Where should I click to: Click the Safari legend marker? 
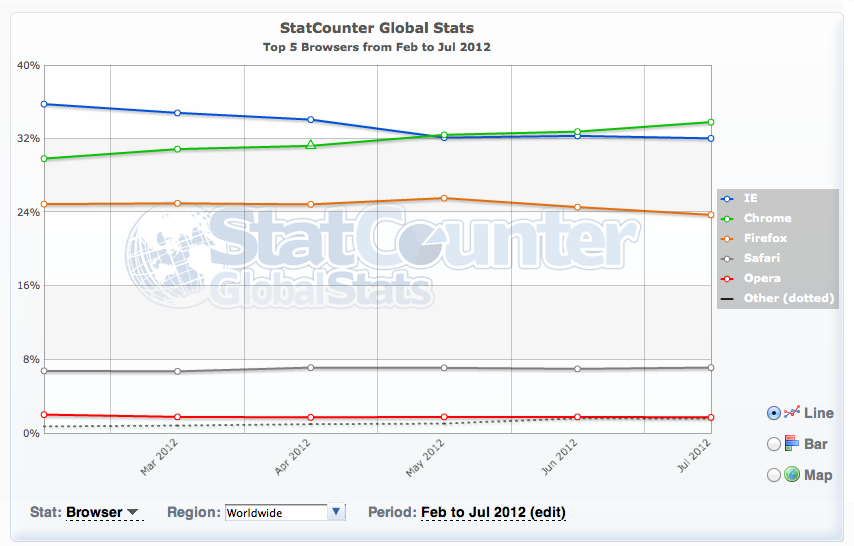click(727, 258)
